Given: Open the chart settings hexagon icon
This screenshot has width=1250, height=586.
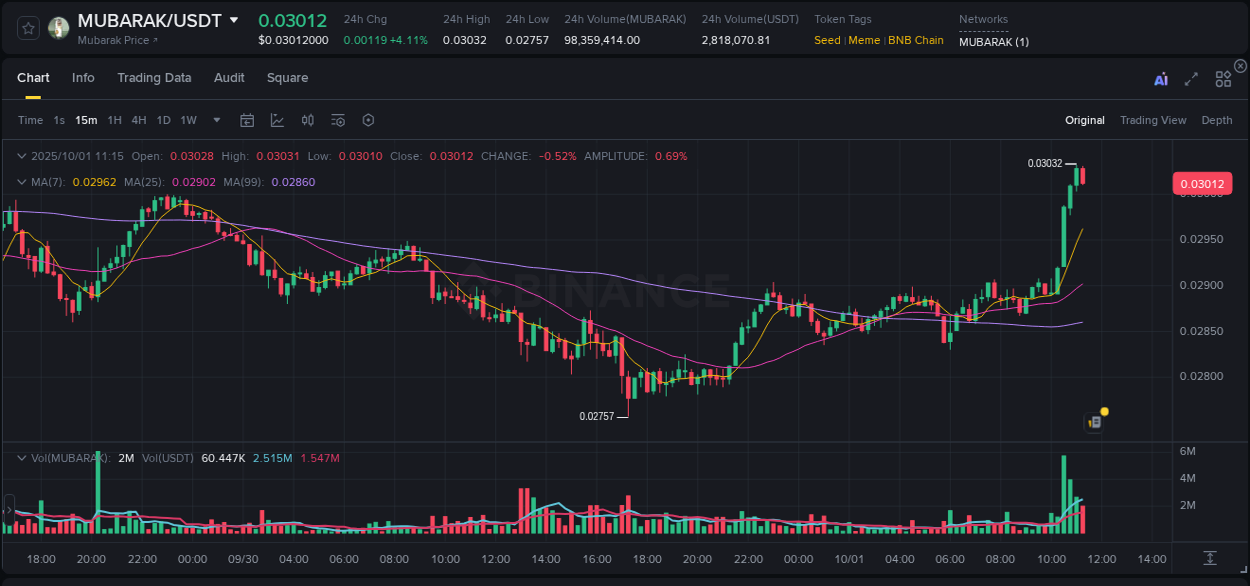Looking at the screenshot, I should coord(368,120).
